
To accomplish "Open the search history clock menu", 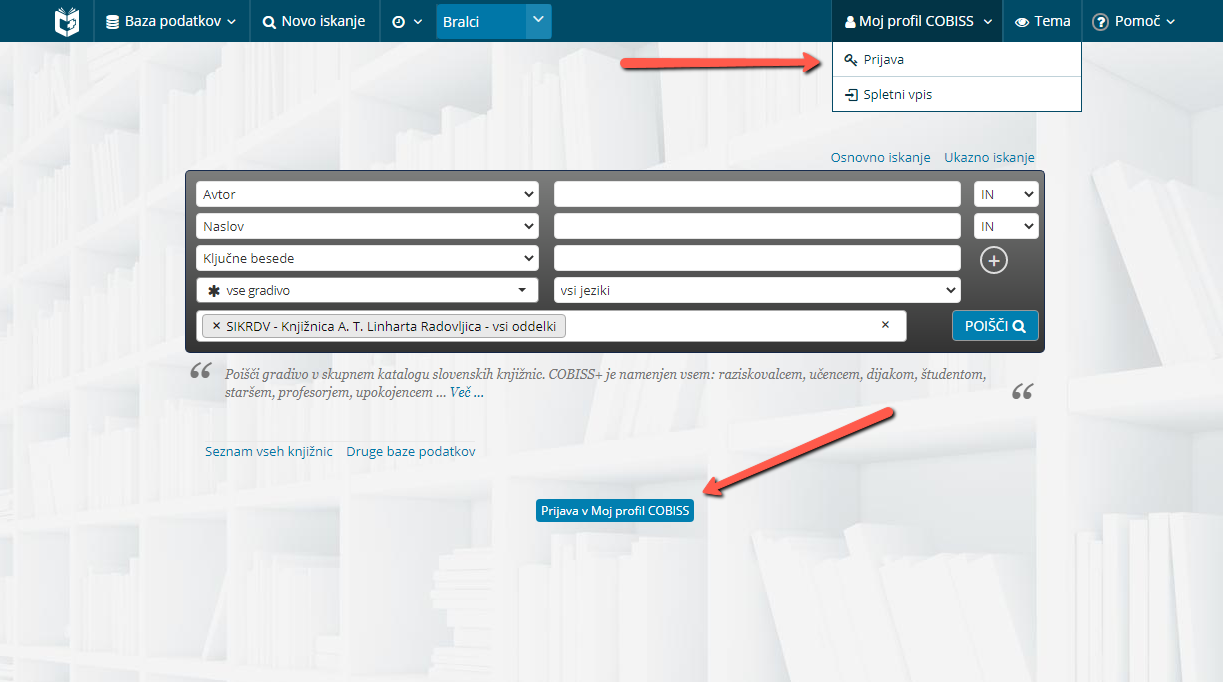I will (407, 21).
